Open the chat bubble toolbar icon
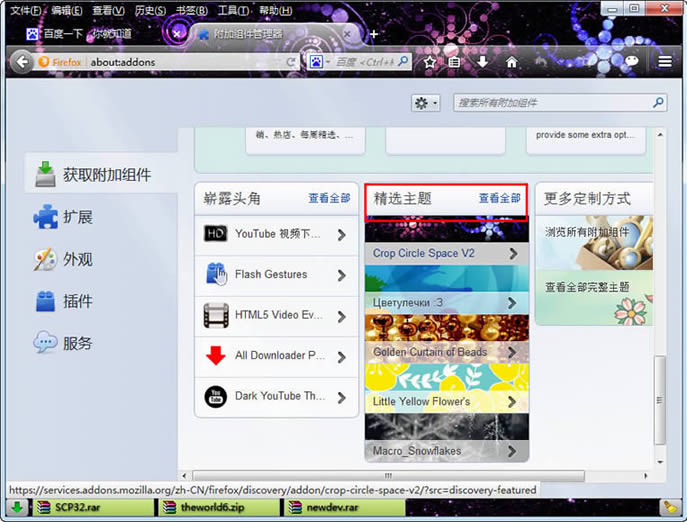The image size is (687, 522). pyautogui.click(x=631, y=61)
